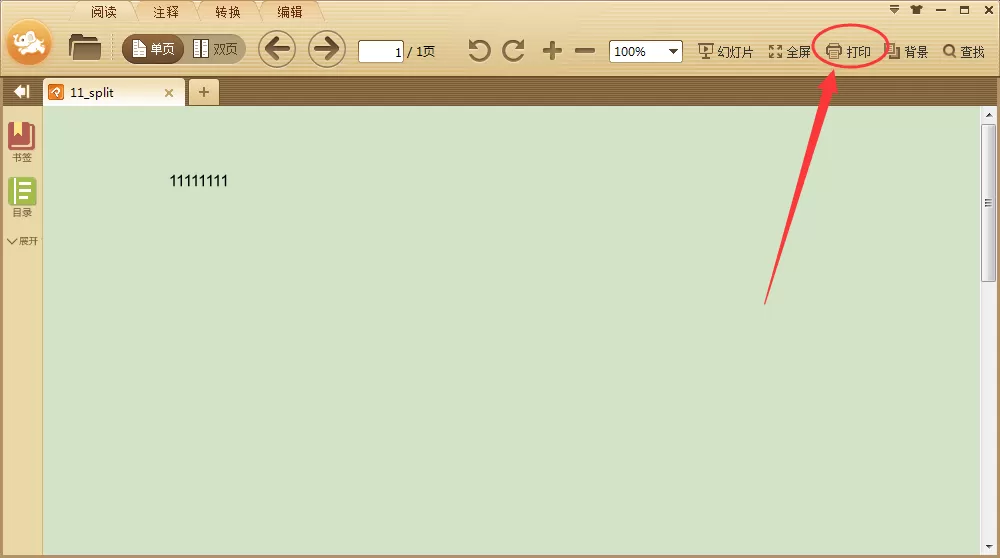Enter fullscreen 全屏 mode
Screen dimensions: 1000x558
coord(790,52)
